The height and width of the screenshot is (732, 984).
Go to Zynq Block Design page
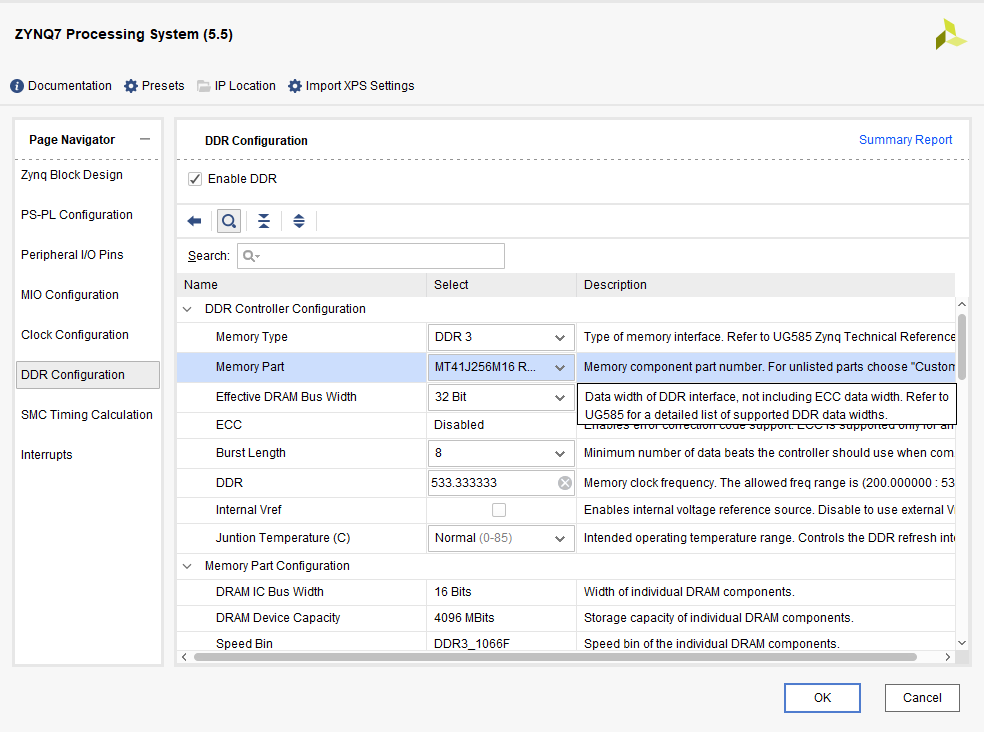pyautogui.click(x=72, y=175)
